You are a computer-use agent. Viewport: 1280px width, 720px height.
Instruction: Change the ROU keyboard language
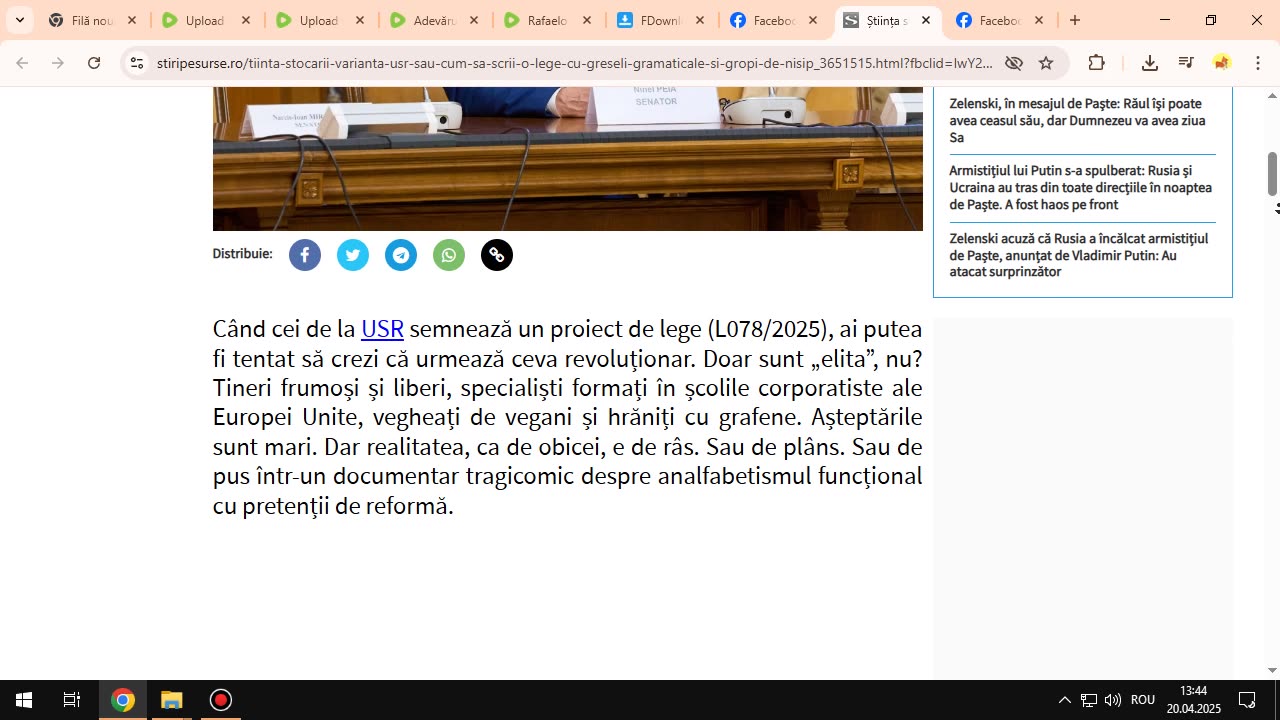(x=1143, y=700)
